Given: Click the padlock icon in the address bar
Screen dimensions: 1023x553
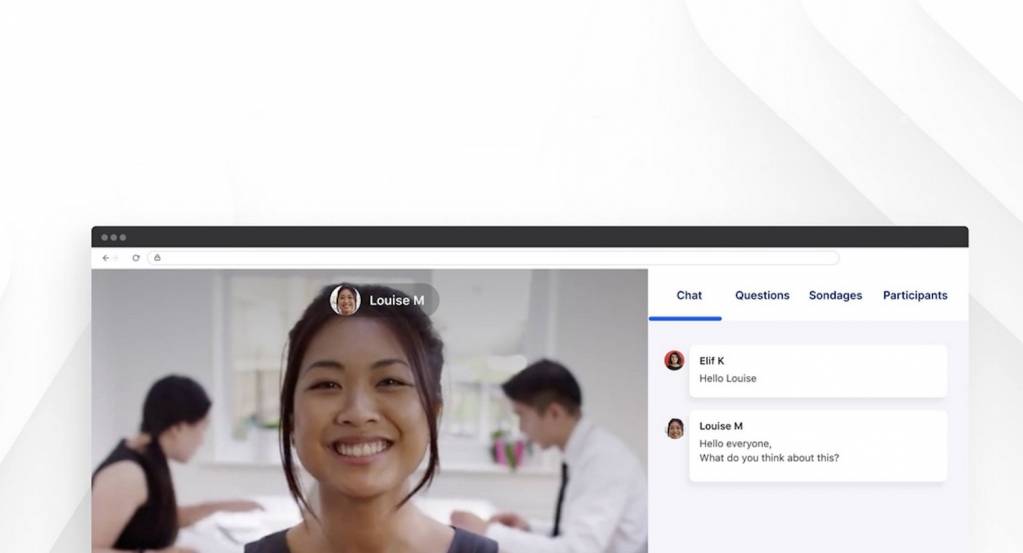Looking at the screenshot, I should click(x=157, y=258).
